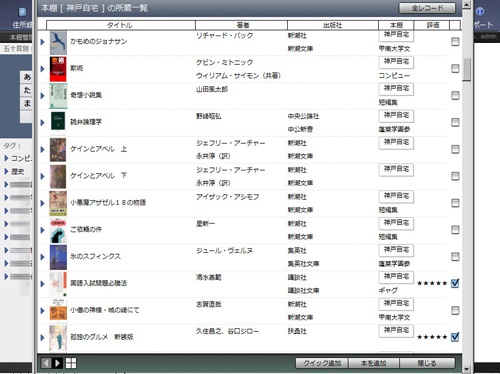Go to the next page of records
The width and height of the screenshot is (500, 374).
point(57,363)
